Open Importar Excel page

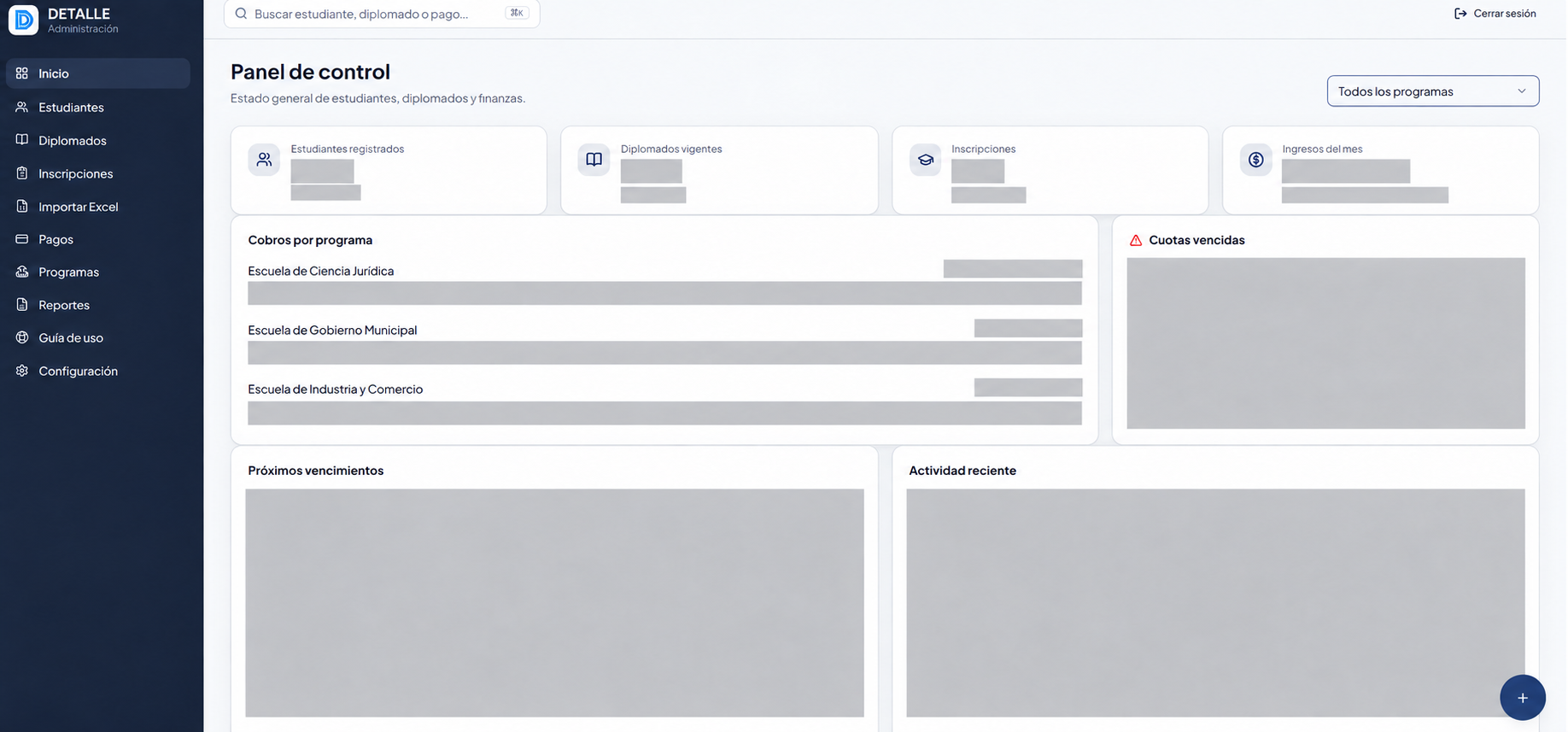(98, 206)
